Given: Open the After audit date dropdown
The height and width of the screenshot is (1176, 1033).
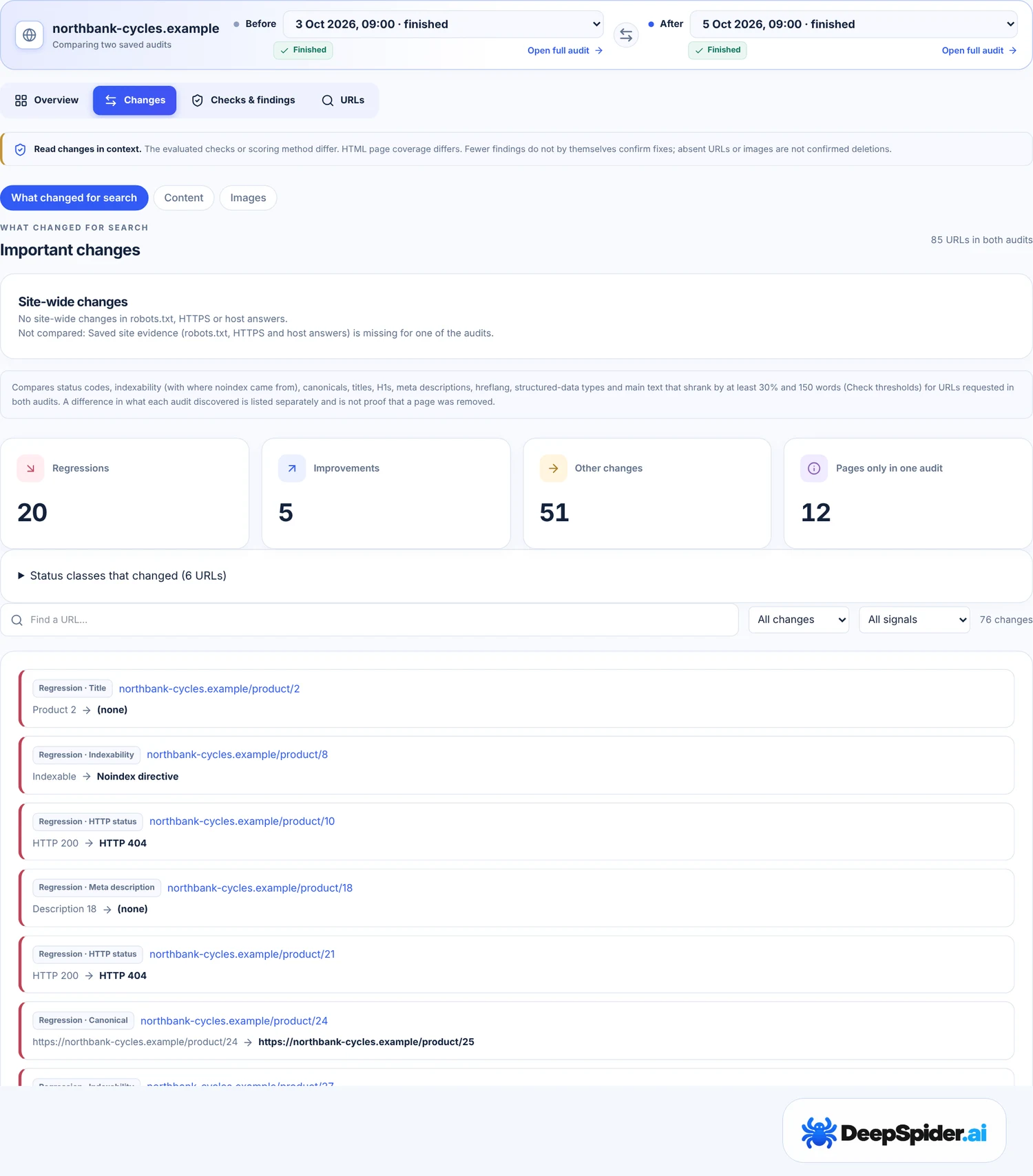Looking at the screenshot, I should pos(854,24).
